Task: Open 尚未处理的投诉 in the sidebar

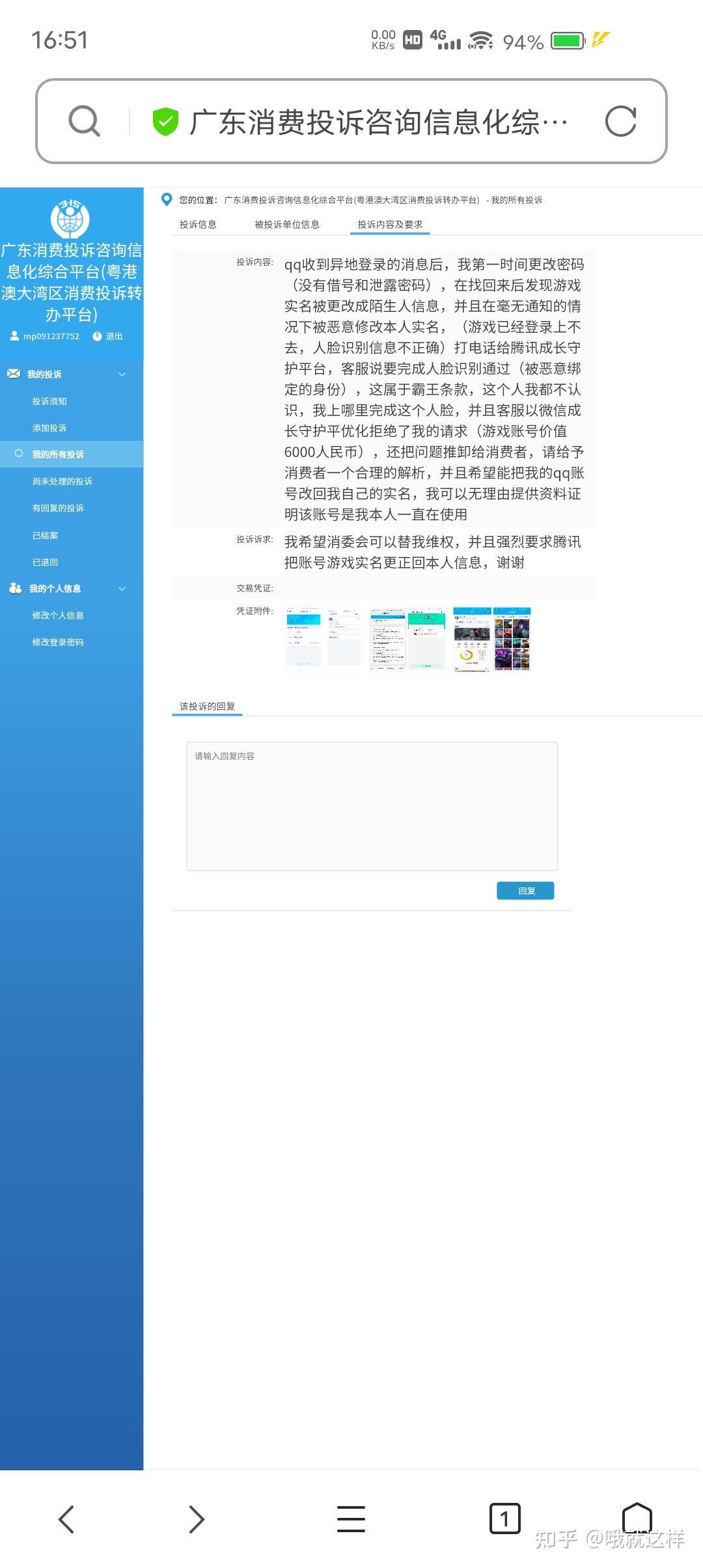Action: (62, 481)
